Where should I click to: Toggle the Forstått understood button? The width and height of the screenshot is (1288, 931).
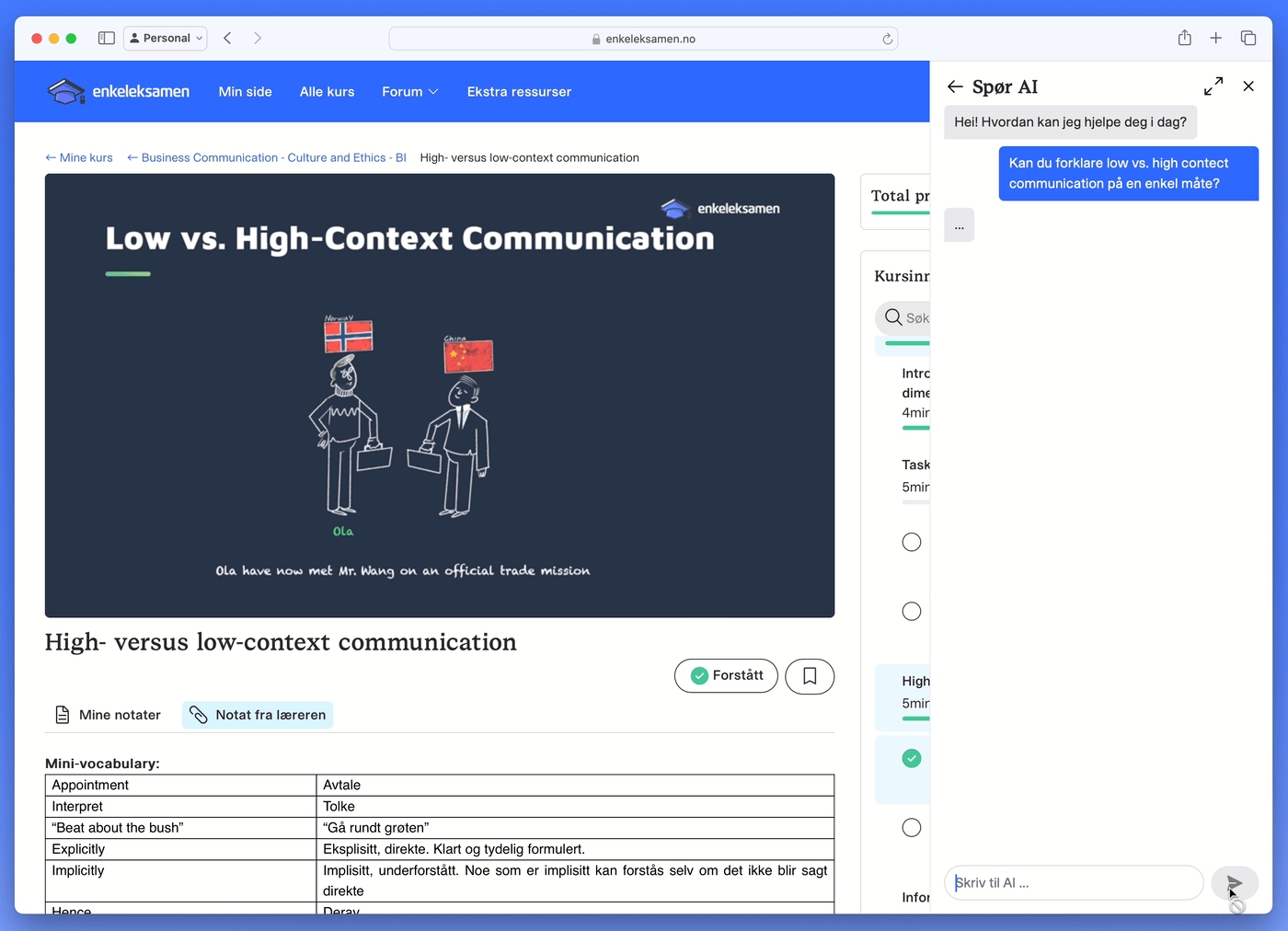(x=726, y=676)
